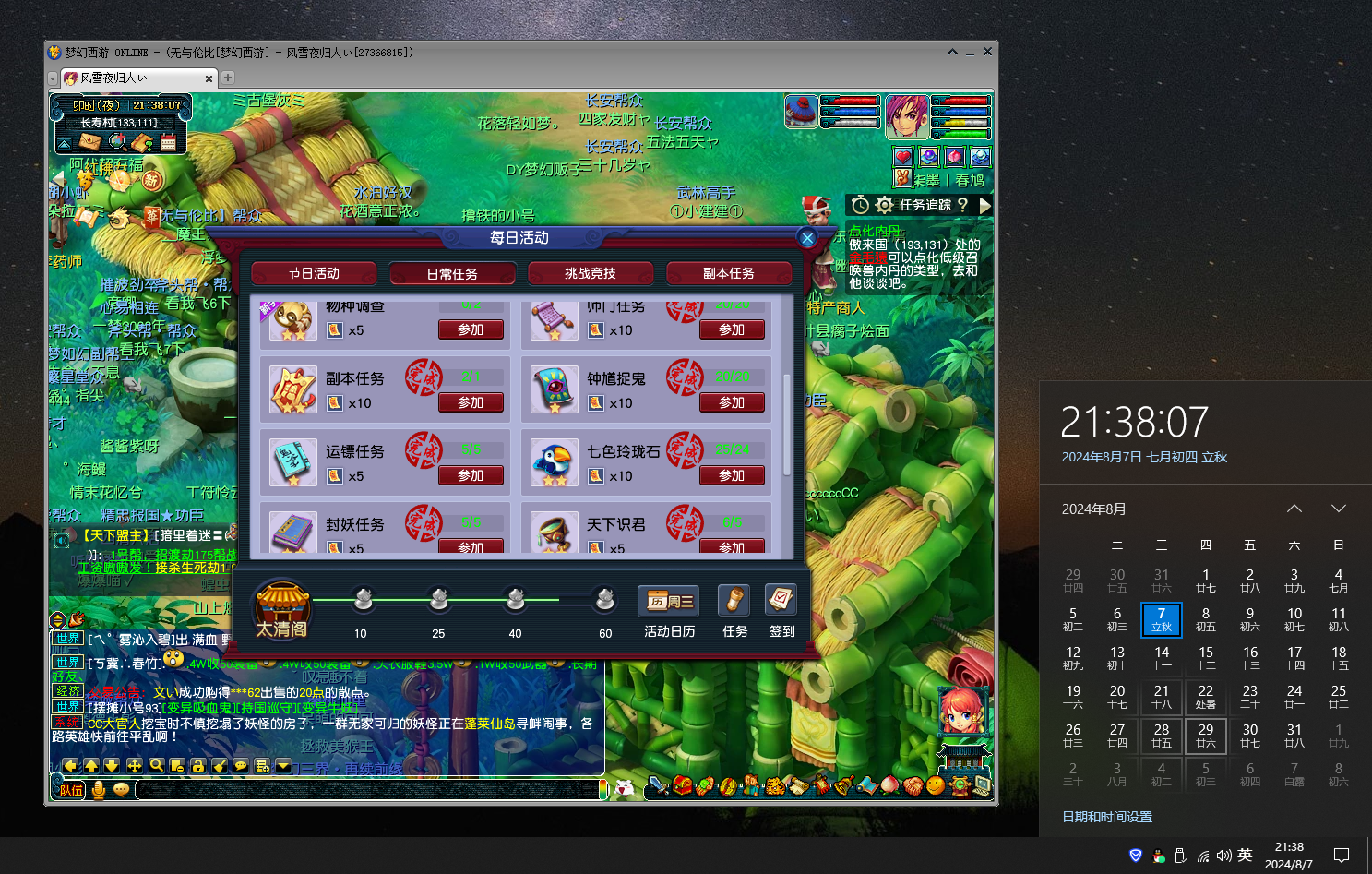
Task: Open the 太清阁 shop icon
Action: click(x=282, y=608)
